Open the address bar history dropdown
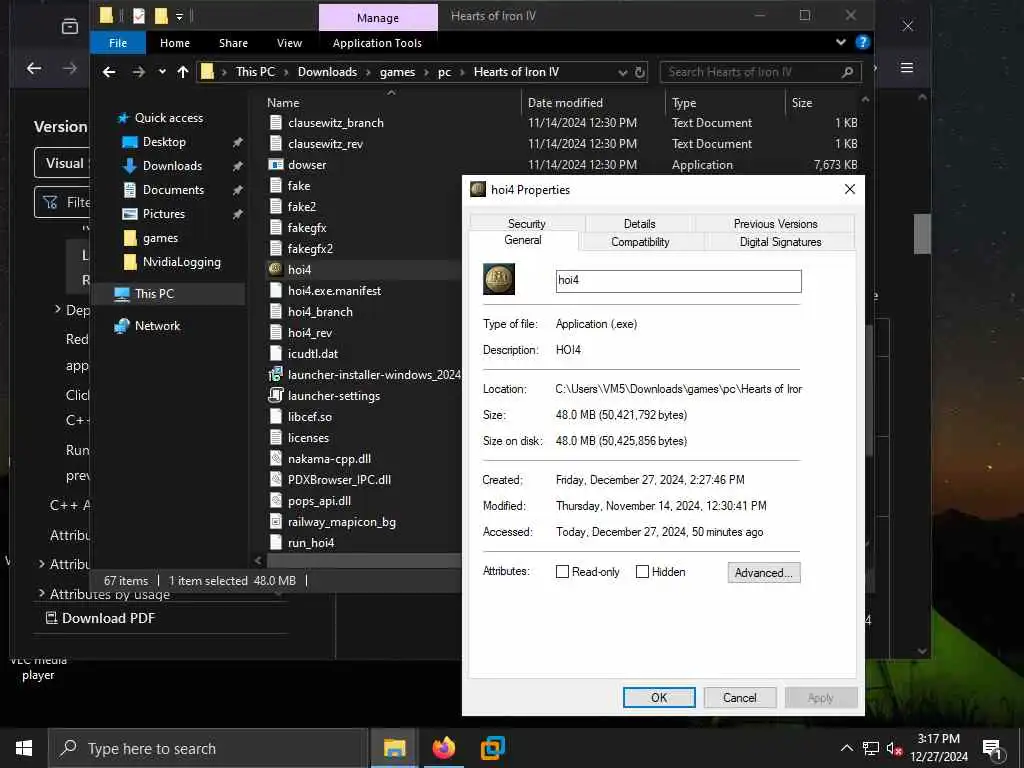The image size is (1024, 768). click(622, 72)
